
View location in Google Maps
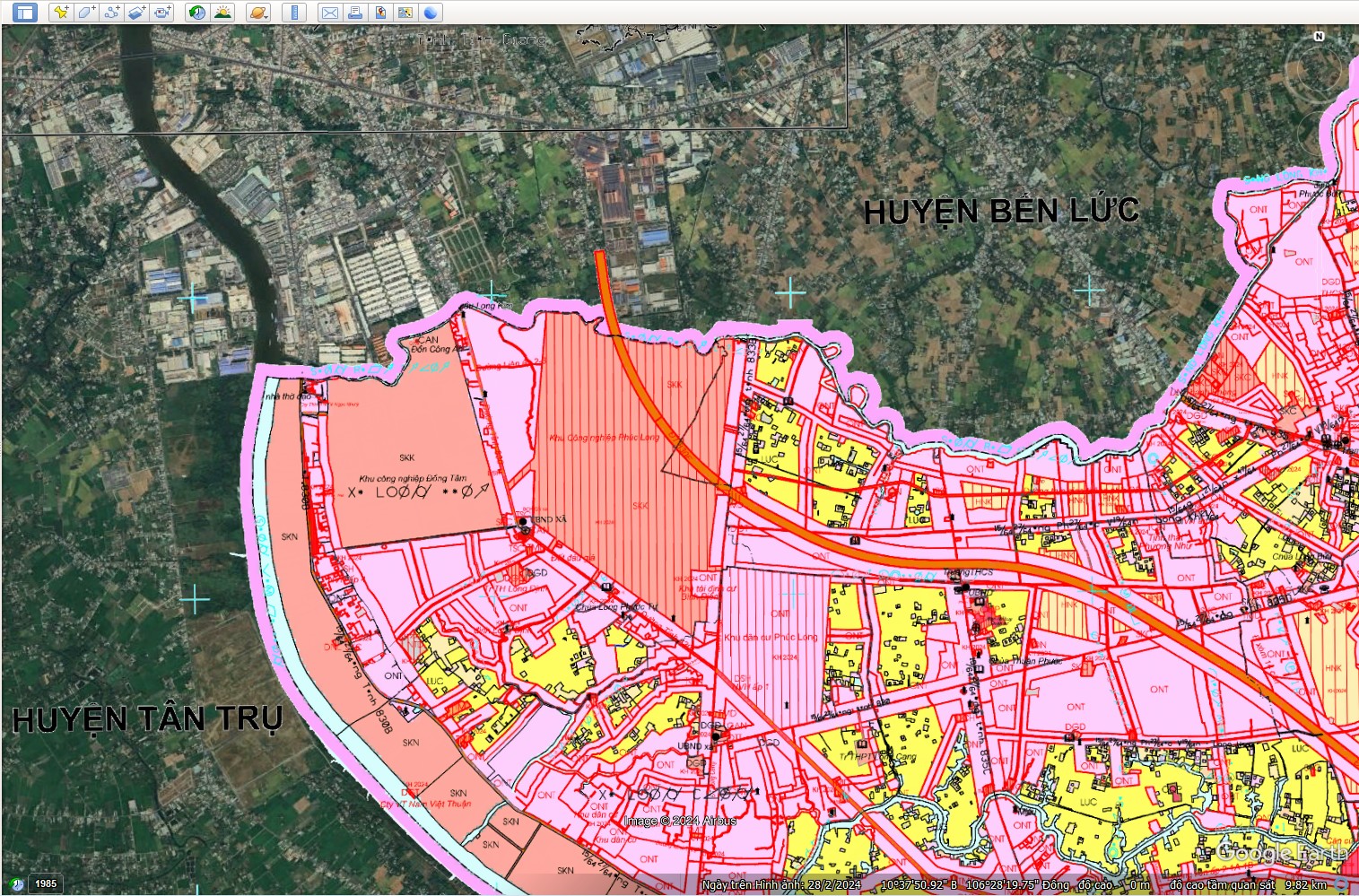405,13
